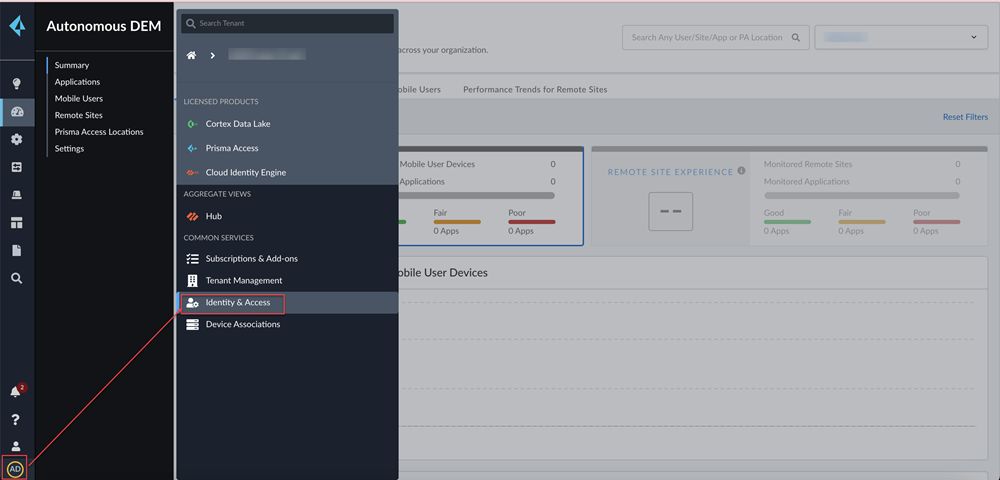Focus the Search Tenant field
The width and height of the screenshot is (1000, 480).
[288, 24]
